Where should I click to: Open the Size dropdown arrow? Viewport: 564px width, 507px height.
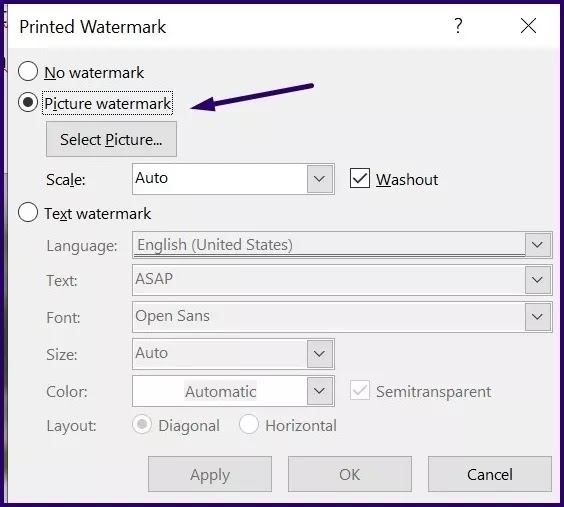tap(319, 354)
